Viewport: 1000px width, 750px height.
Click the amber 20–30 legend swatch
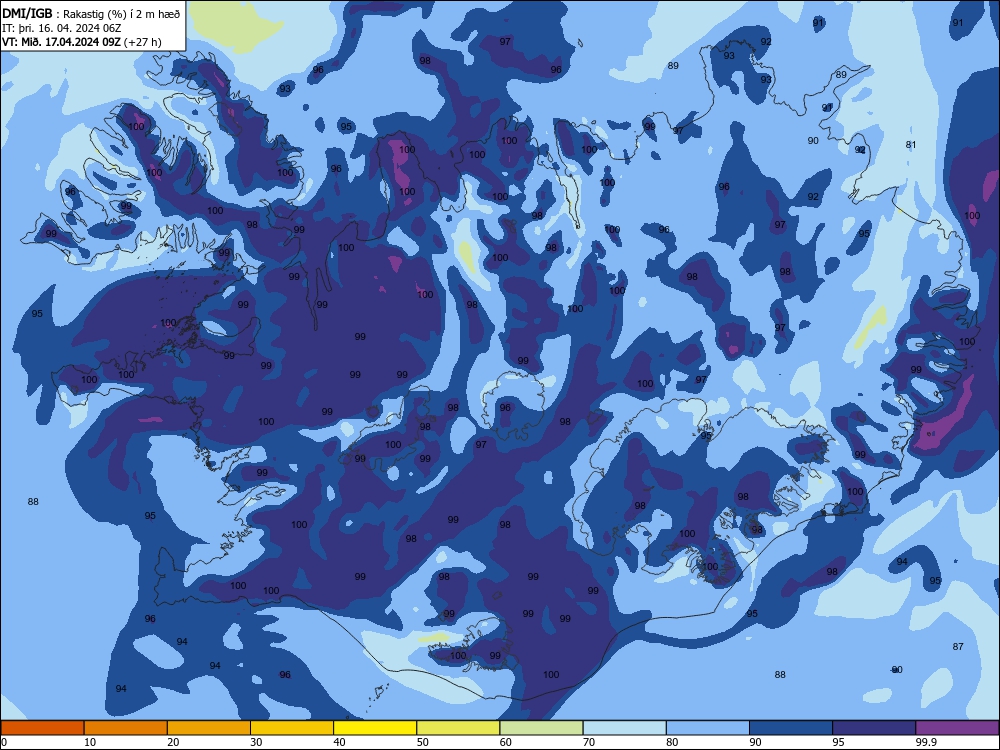pos(209,728)
